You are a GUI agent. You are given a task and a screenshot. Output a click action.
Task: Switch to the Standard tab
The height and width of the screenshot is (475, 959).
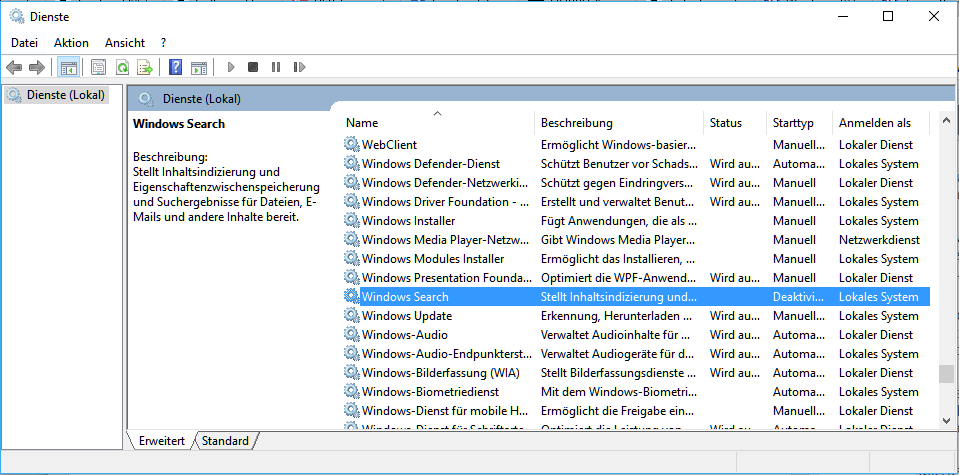[x=225, y=441]
